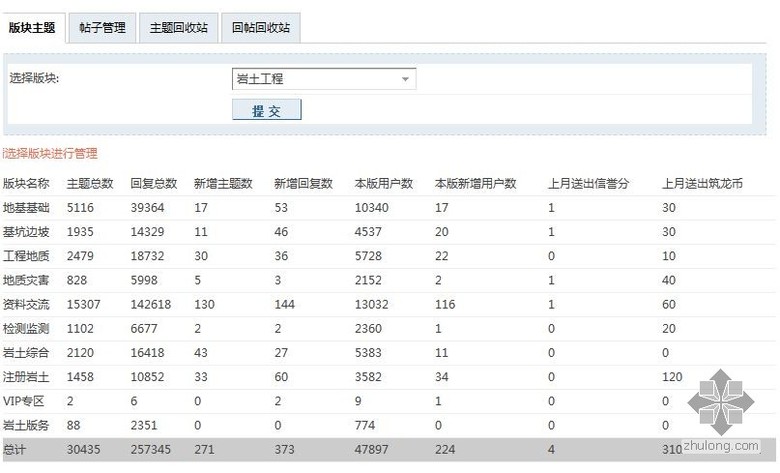Screen dimensions: 780x473
Task: Select the 检测监测 board name
Action: point(26,328)
